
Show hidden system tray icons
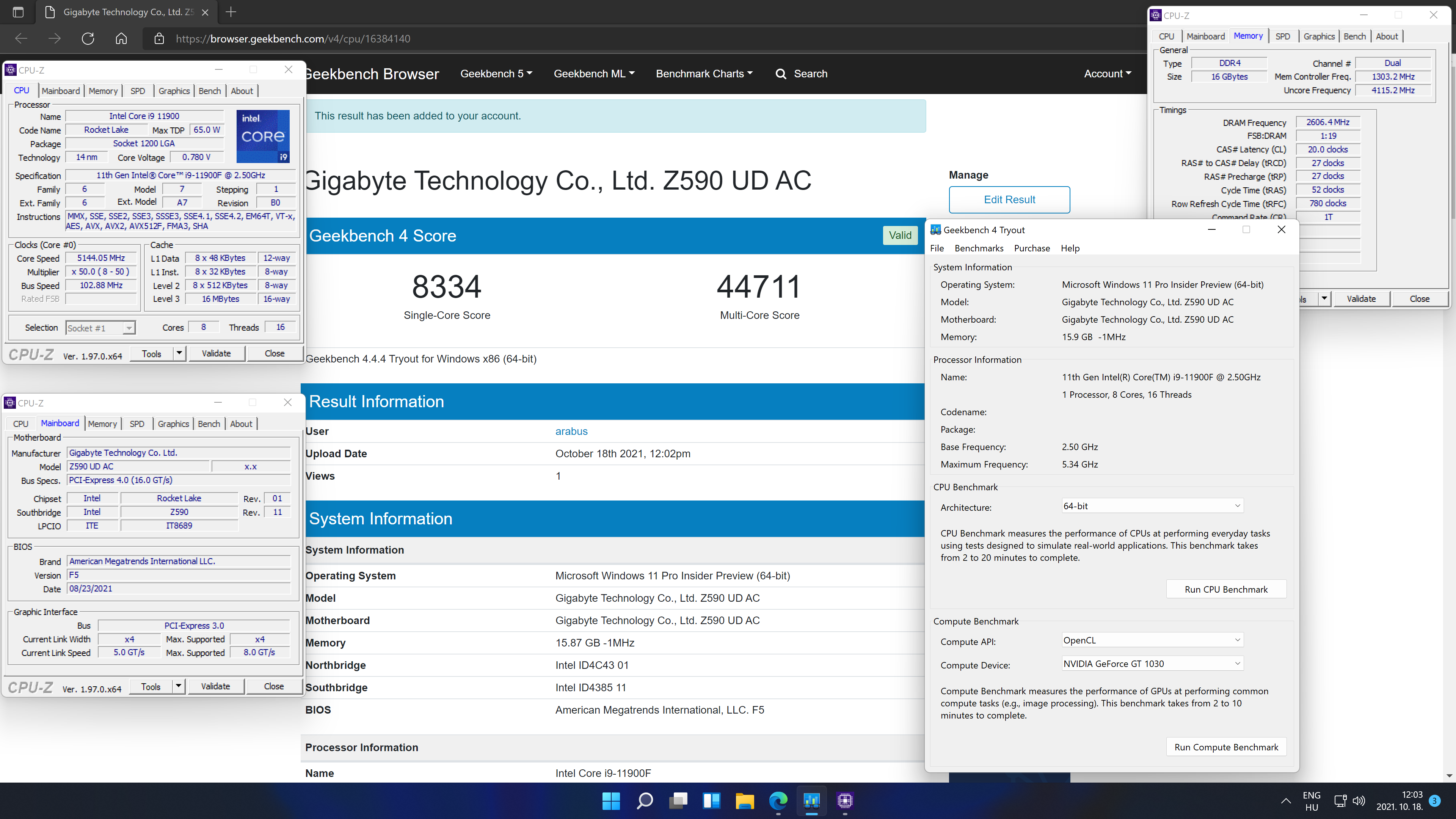(1286, 800)
